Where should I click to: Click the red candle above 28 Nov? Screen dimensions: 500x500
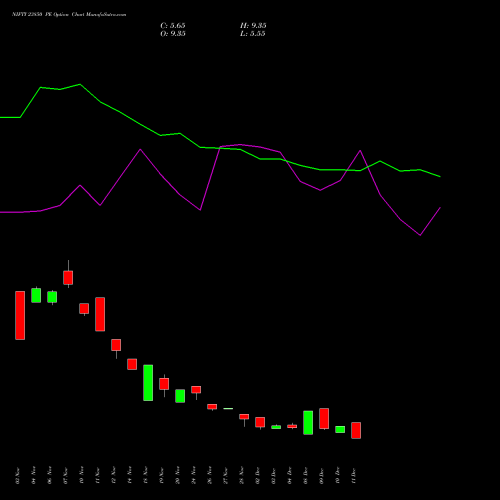[x=244, y=417]
